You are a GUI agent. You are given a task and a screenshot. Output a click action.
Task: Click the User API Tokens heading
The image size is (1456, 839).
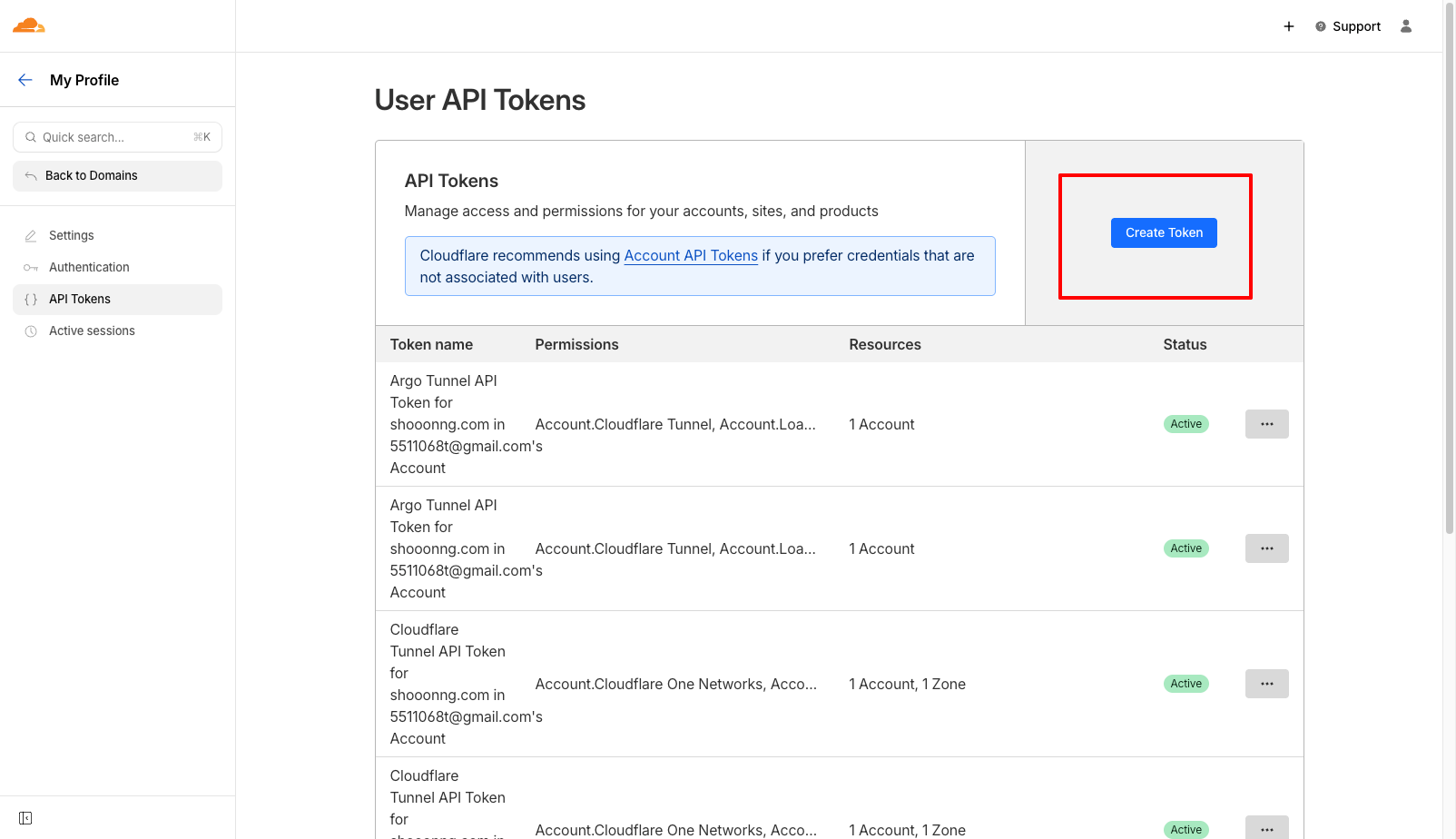coord(480,100)
